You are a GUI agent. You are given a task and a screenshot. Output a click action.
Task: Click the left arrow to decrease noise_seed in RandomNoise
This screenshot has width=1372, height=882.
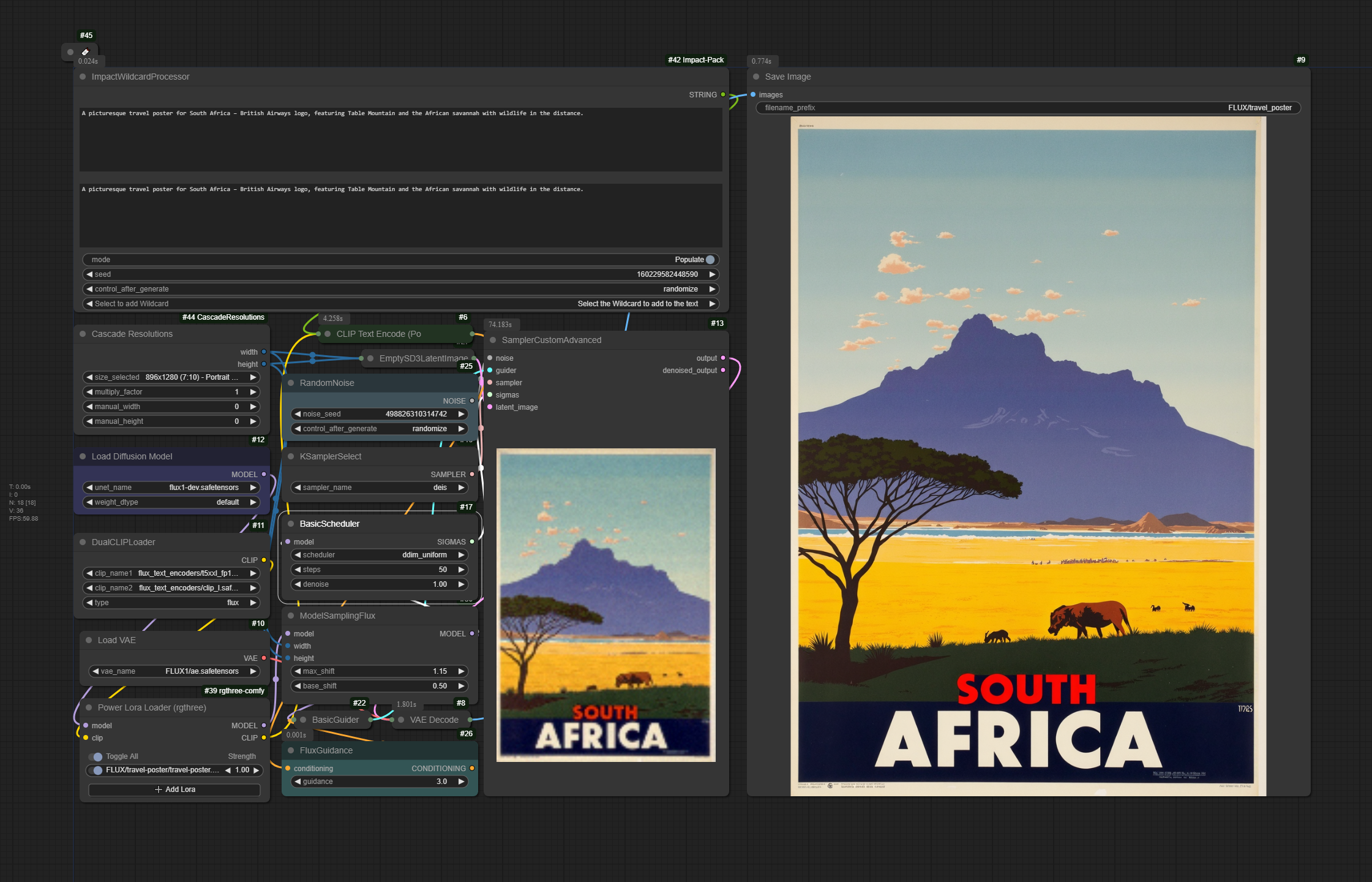298,414
